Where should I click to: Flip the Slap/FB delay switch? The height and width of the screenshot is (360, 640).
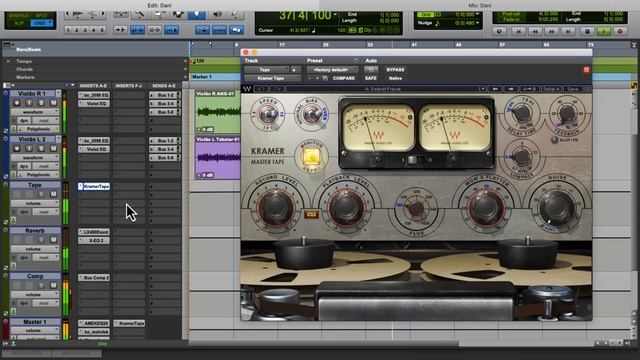click(x=554, y=140)
